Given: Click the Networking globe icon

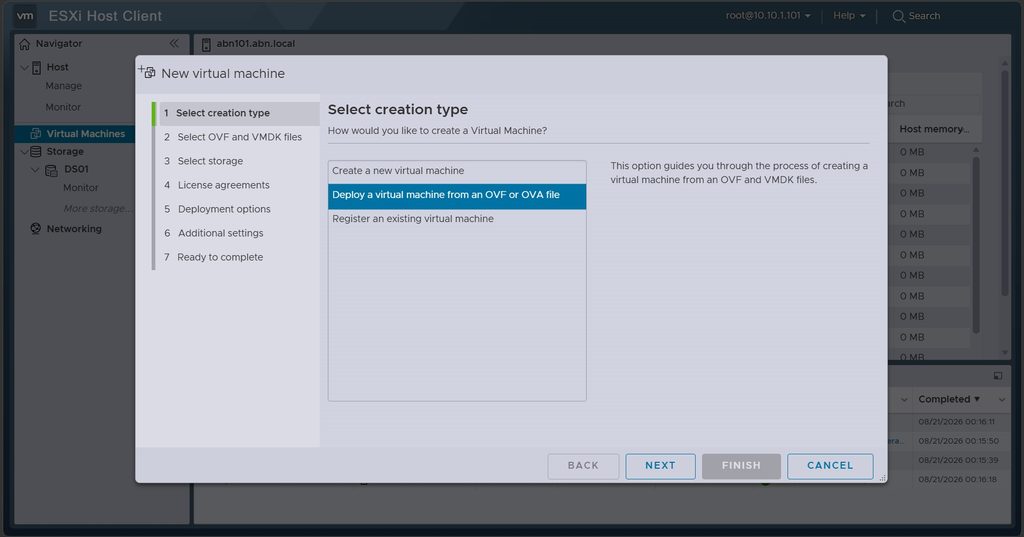Looking at the screenshot, I should (x=36, y=229).
